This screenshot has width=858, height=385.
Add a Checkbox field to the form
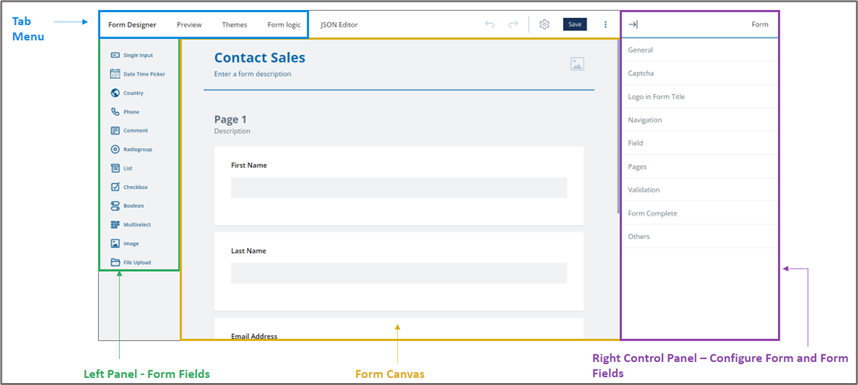pos(129,187)
